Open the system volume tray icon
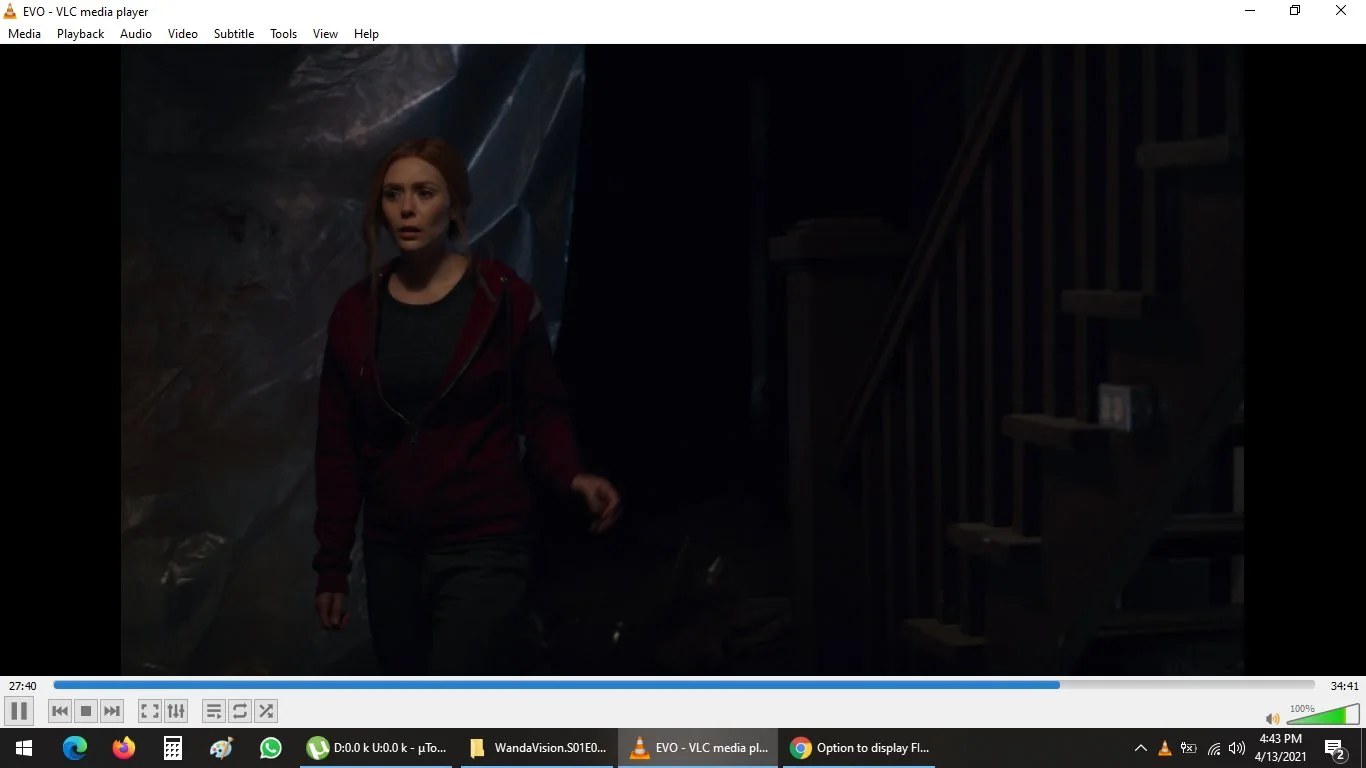The width and height of the screenshot is (1366, 768). click(1237, 748)
